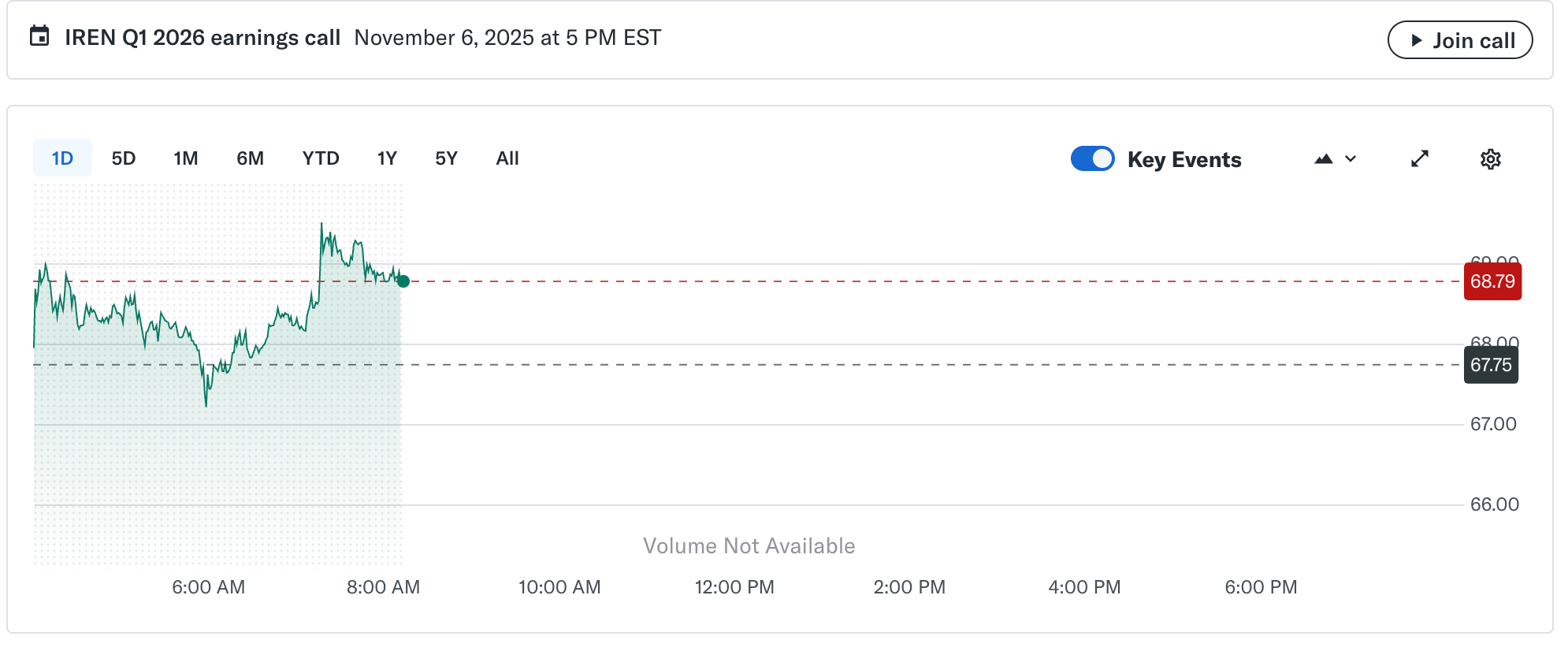The image size is (1568, 651).
Task: Click the dark 67.75 previous close label
Action: point(1491,365)
